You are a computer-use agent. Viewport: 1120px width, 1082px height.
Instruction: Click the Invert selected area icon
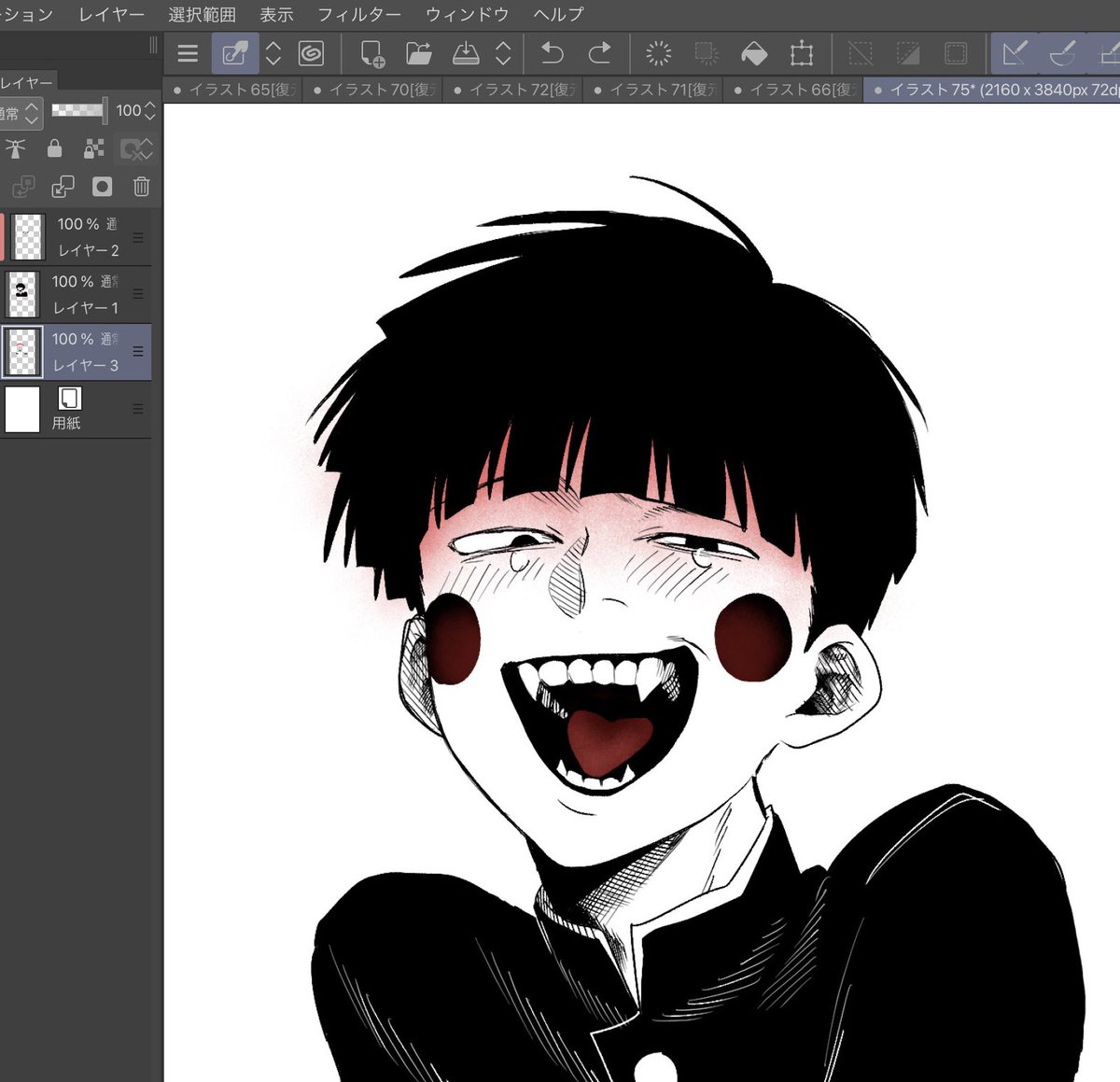908,53
